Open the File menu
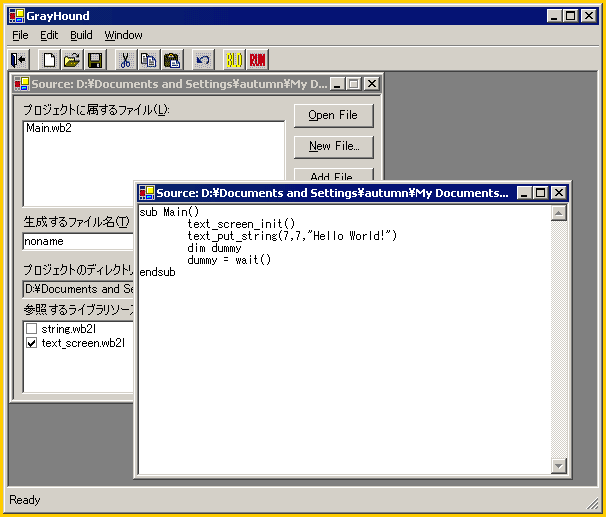 coord(20,35)
